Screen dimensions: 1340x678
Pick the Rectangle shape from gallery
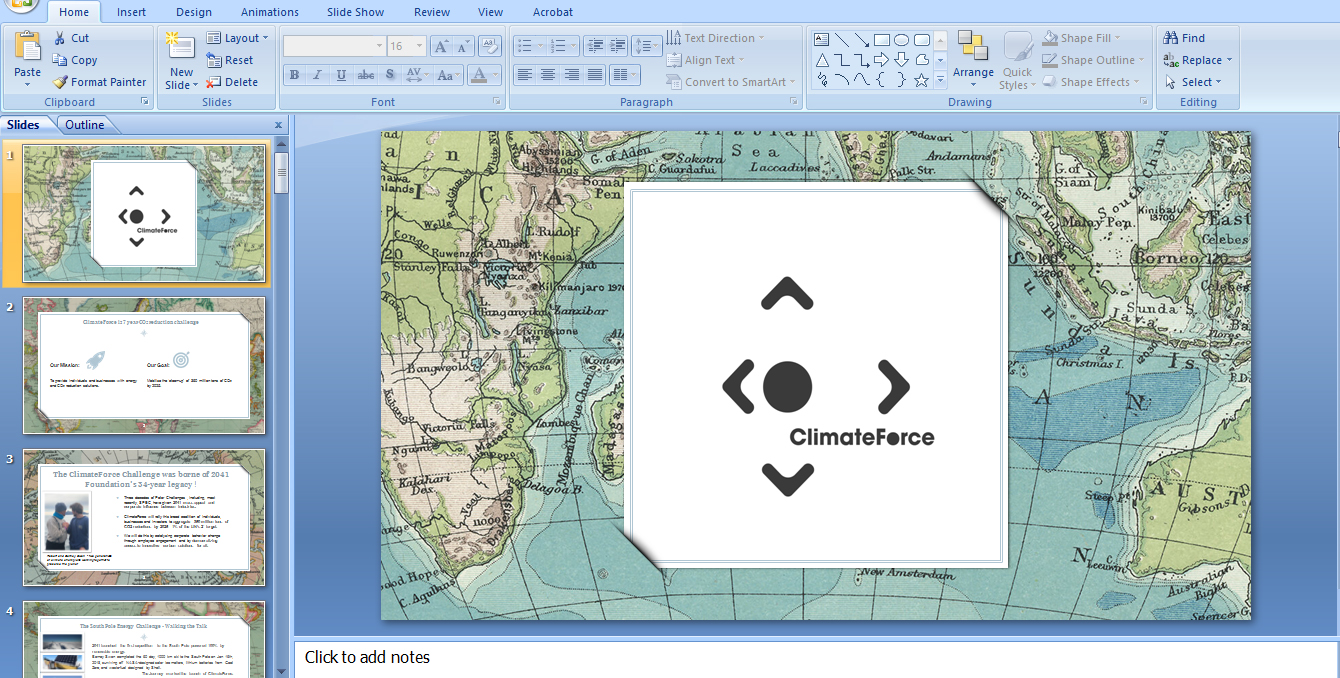coord(882,40)
